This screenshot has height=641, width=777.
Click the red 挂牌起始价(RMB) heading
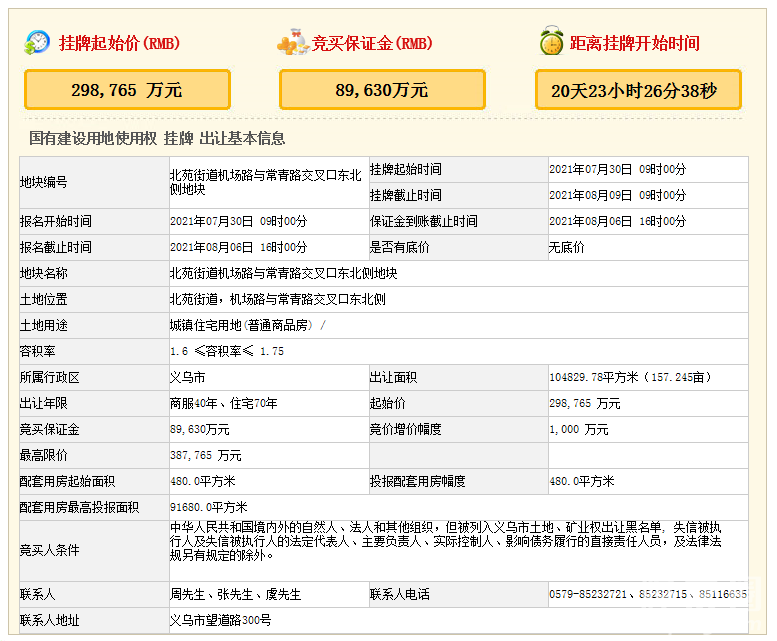click(119, 44)
